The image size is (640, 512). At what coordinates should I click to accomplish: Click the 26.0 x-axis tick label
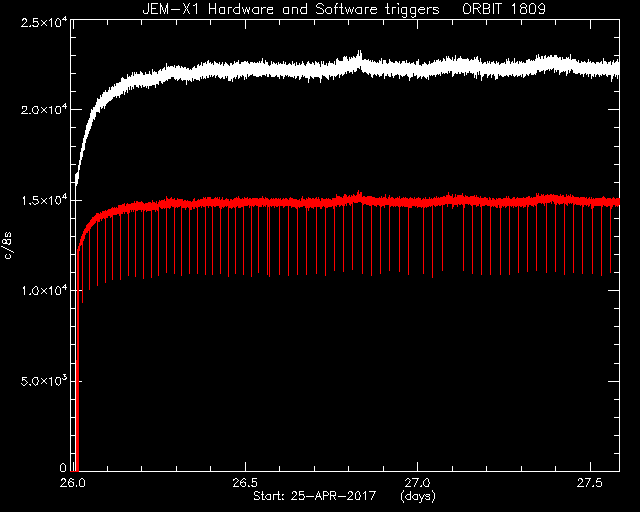tap(73, 483)
